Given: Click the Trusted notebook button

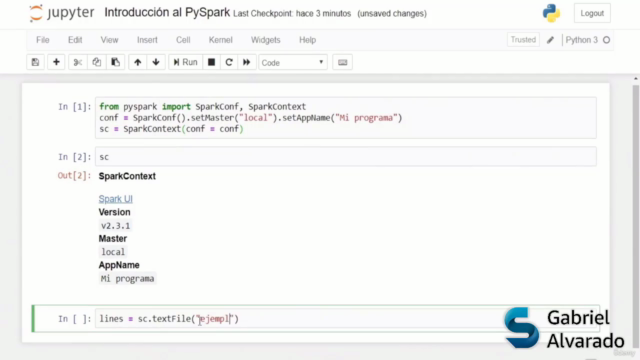Looking at the screenshot, I should (523, 40).
